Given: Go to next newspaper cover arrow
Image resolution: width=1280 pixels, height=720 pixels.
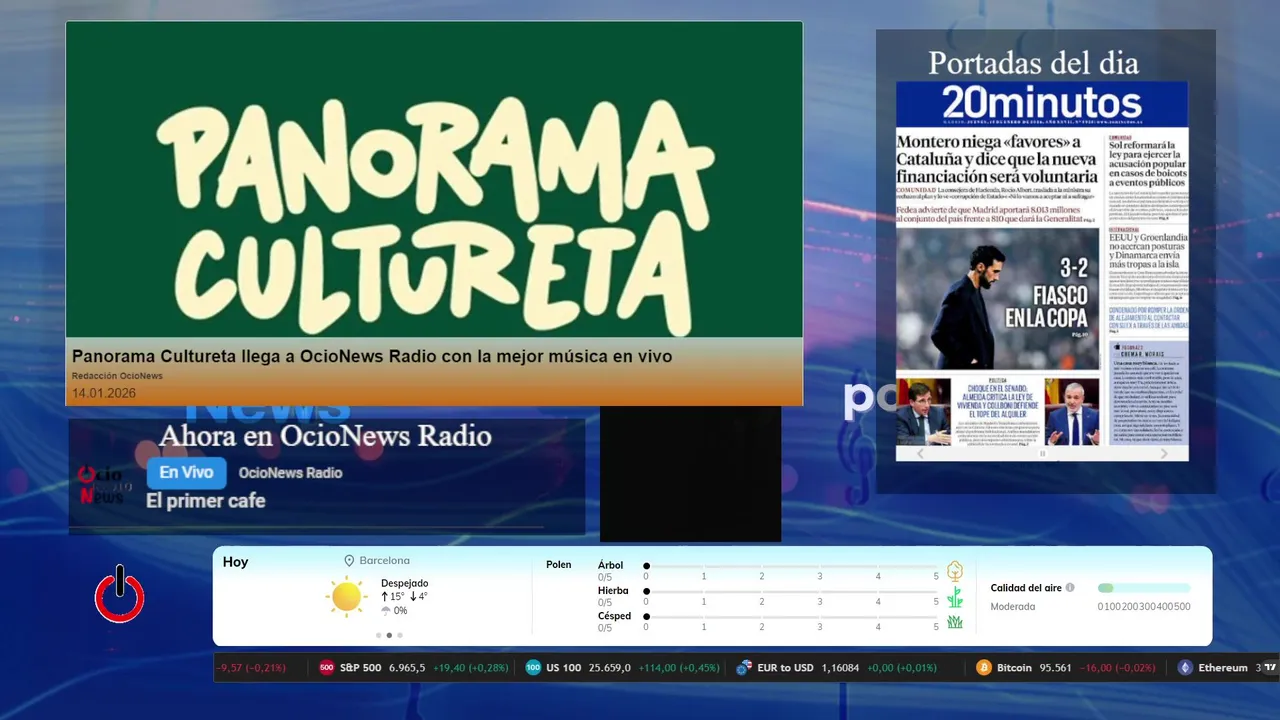Looking at the screenshot, I should point(1164,453).
